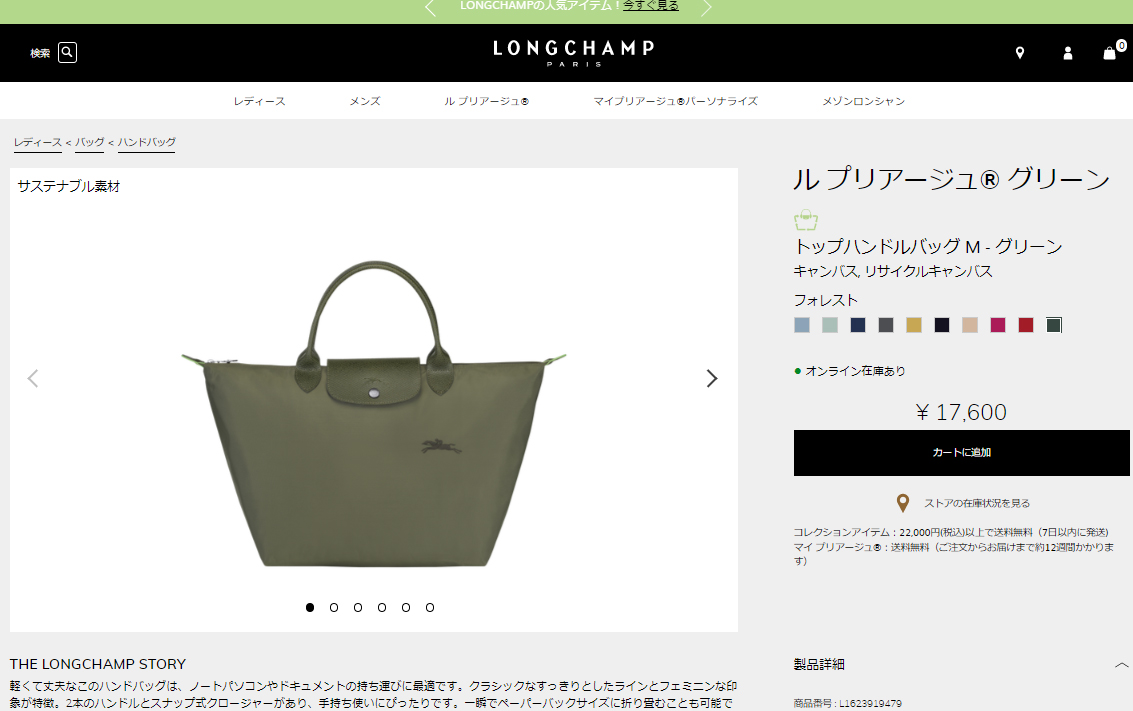Open the account profile icon
This screenshot has height=711, width=1133.
(x=1067, y=53)
